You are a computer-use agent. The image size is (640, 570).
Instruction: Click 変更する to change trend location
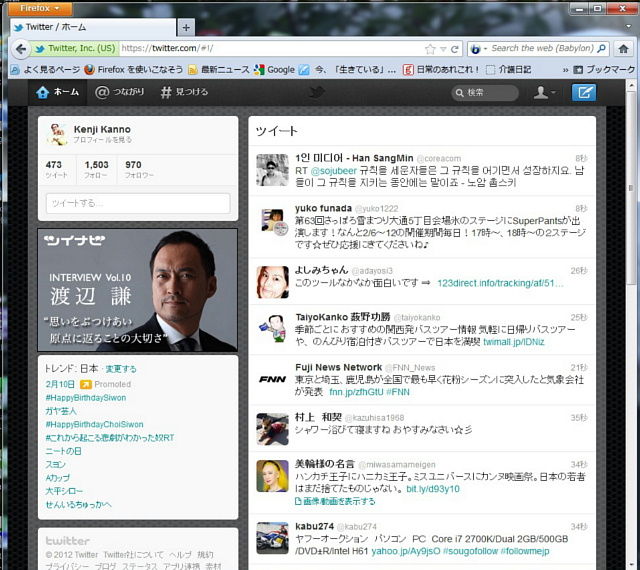pos(121,369)
